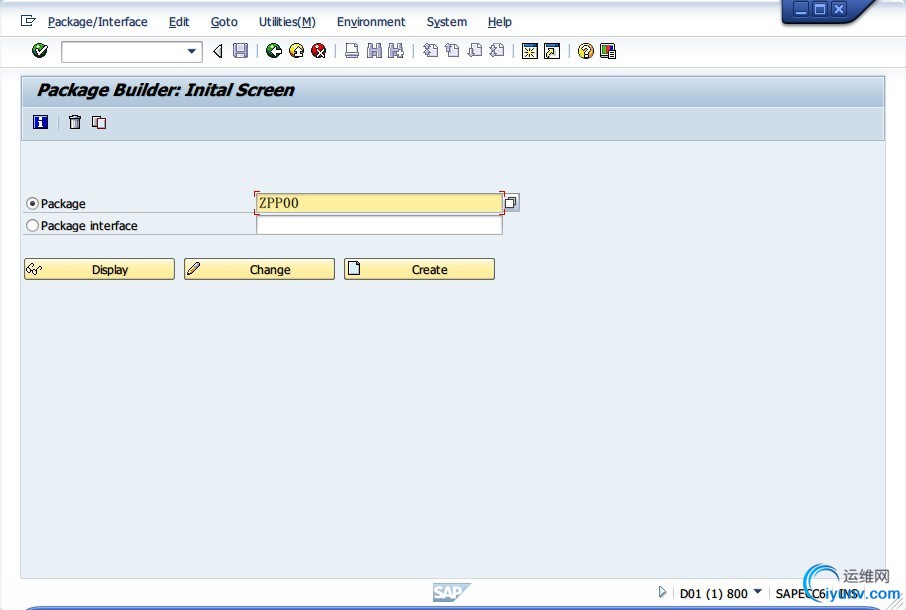
Task: Click the Copy package icon
Action: click(99, 122)
